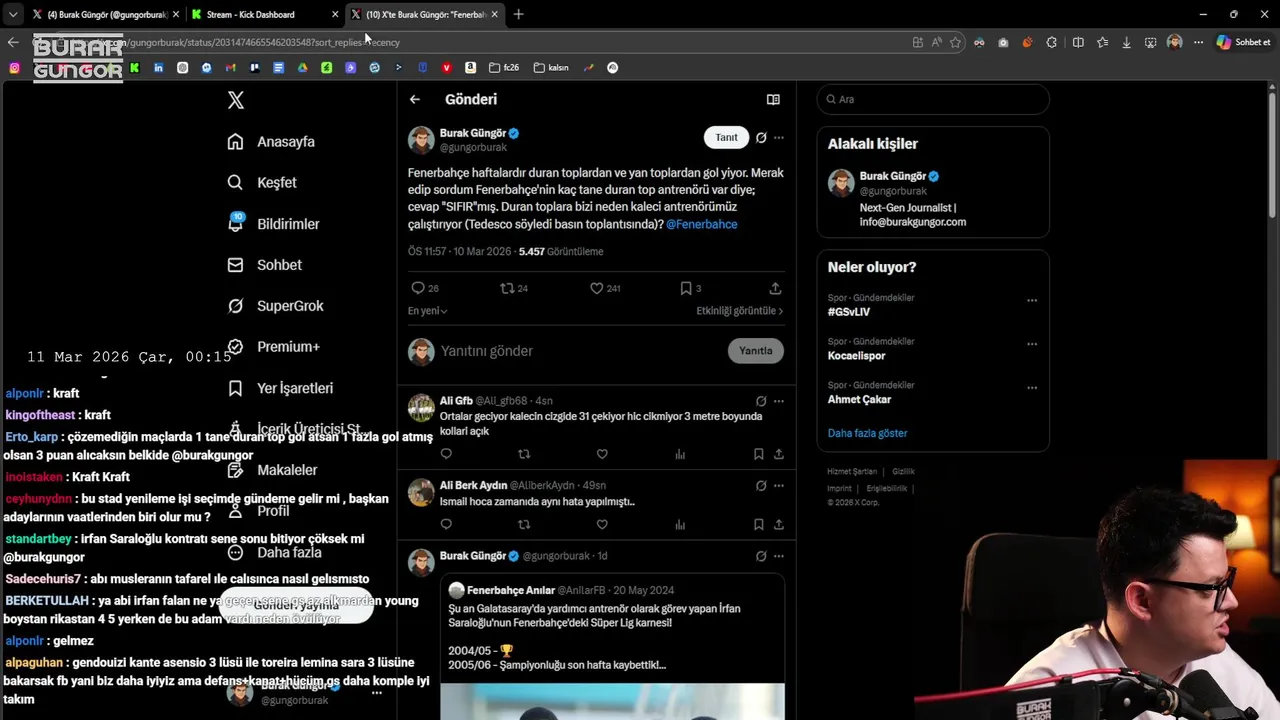Open more options for Kocaelispor trend

[x=1032, y=344]
